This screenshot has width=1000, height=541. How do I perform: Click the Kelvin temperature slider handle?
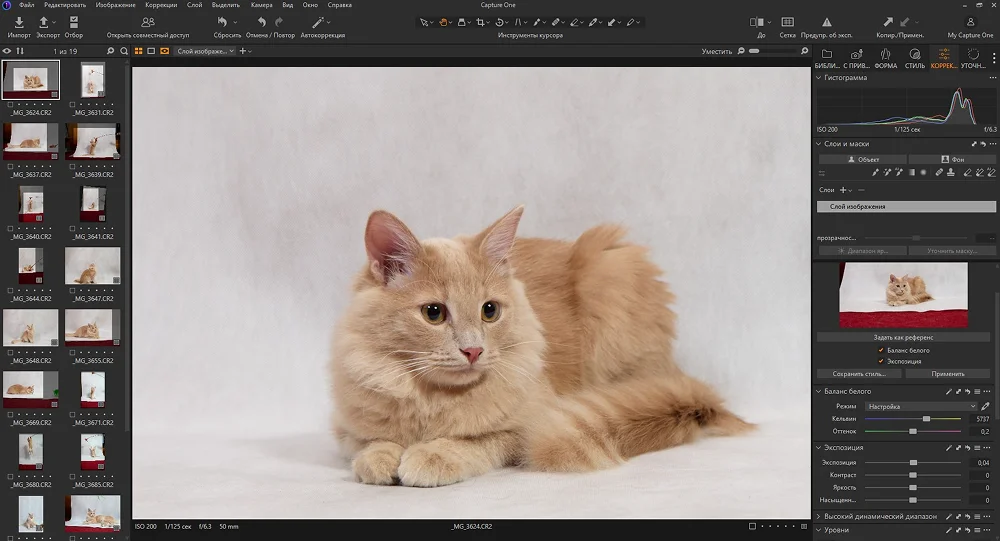927,419
